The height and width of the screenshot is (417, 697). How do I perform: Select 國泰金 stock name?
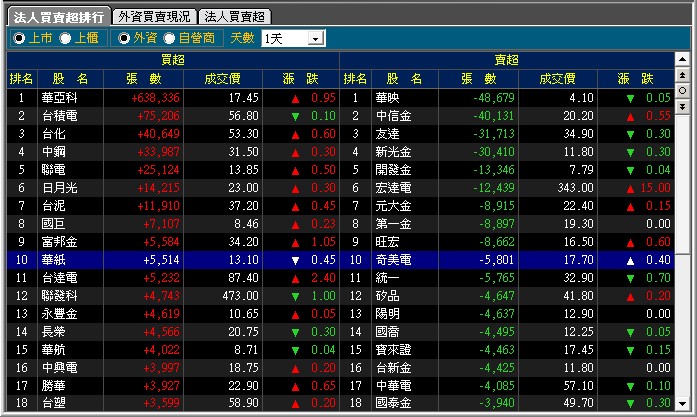(393, 403)
